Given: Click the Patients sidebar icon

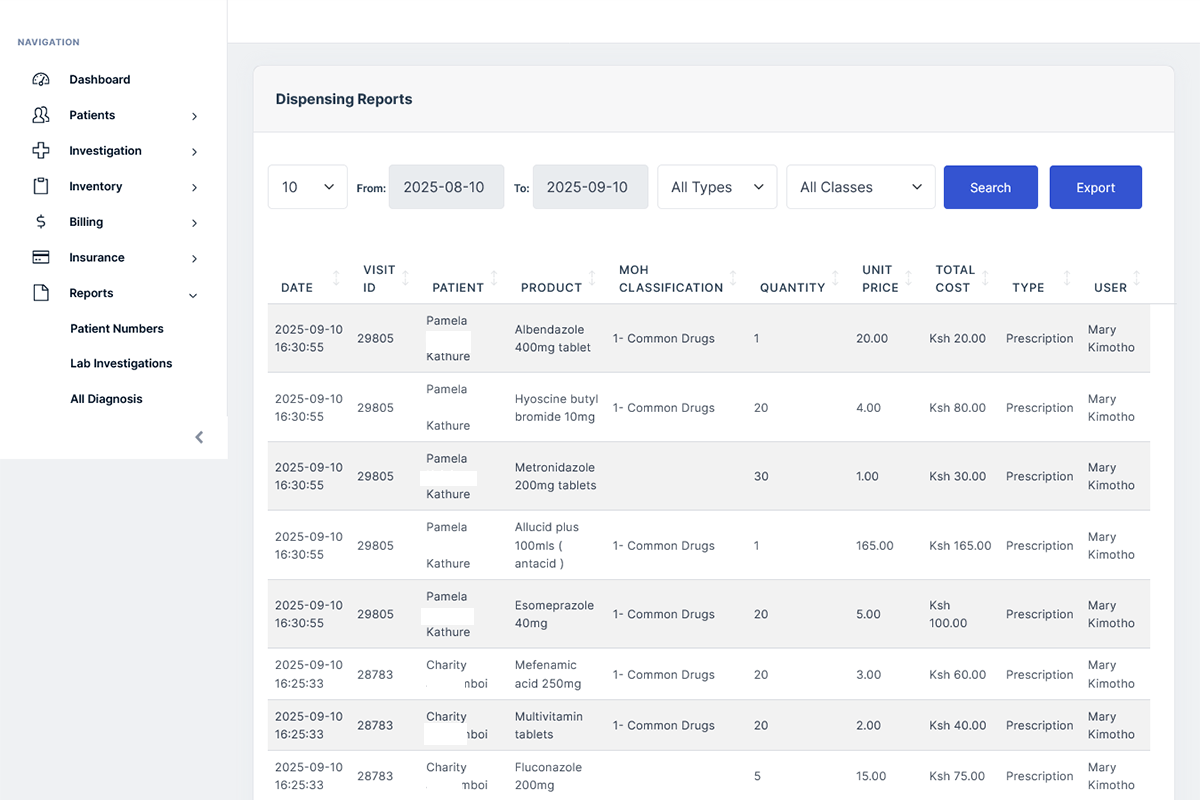Looking at the screenshot, I should click(x=40, y=115).
